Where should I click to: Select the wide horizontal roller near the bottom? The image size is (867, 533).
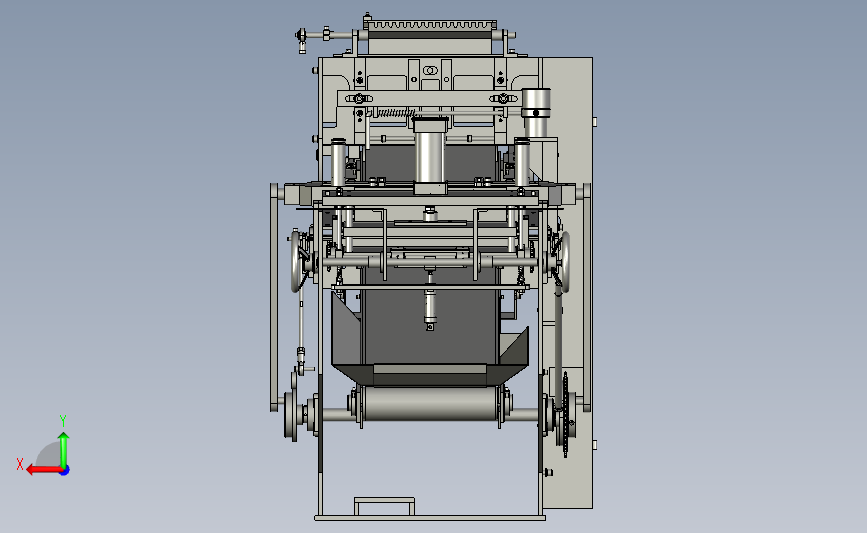point(430,404)
